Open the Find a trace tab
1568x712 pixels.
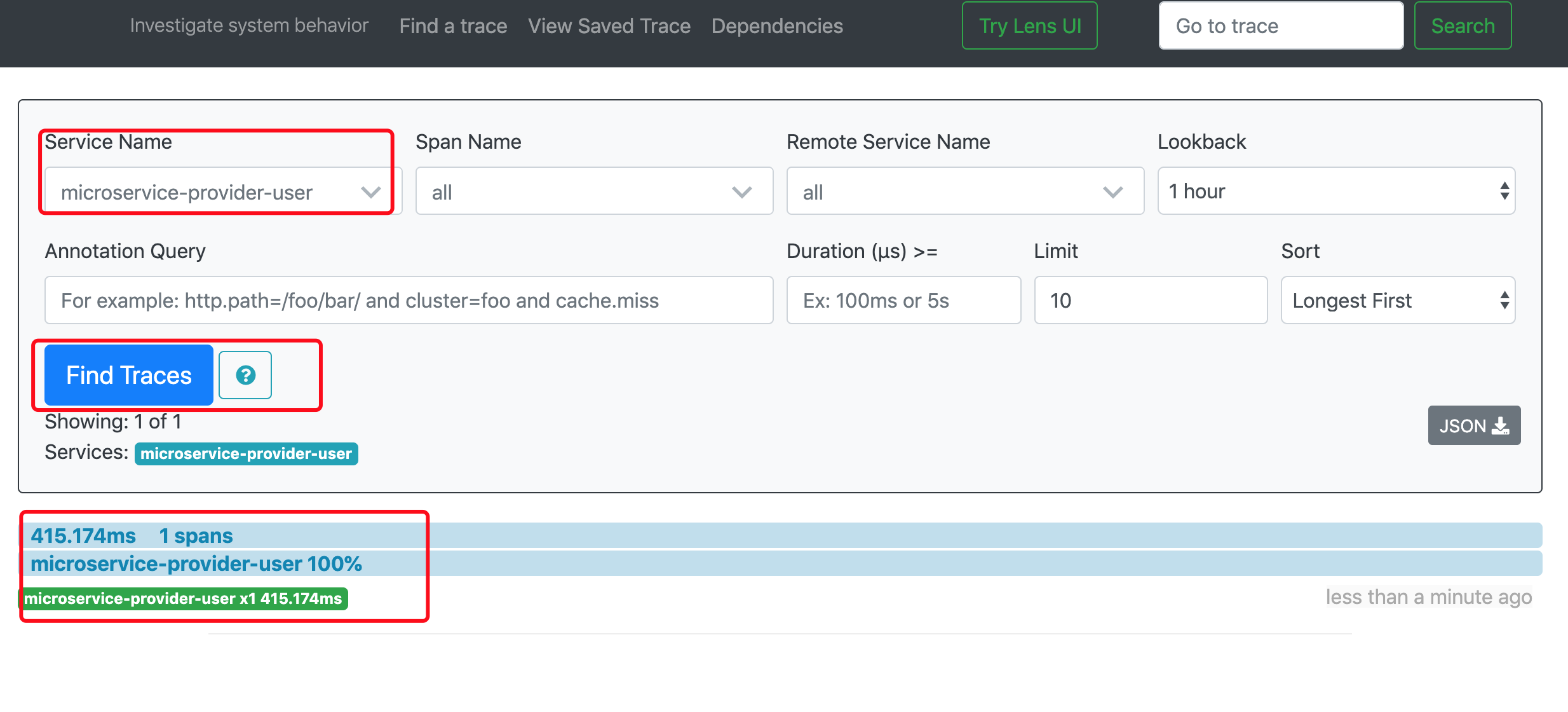453,26
